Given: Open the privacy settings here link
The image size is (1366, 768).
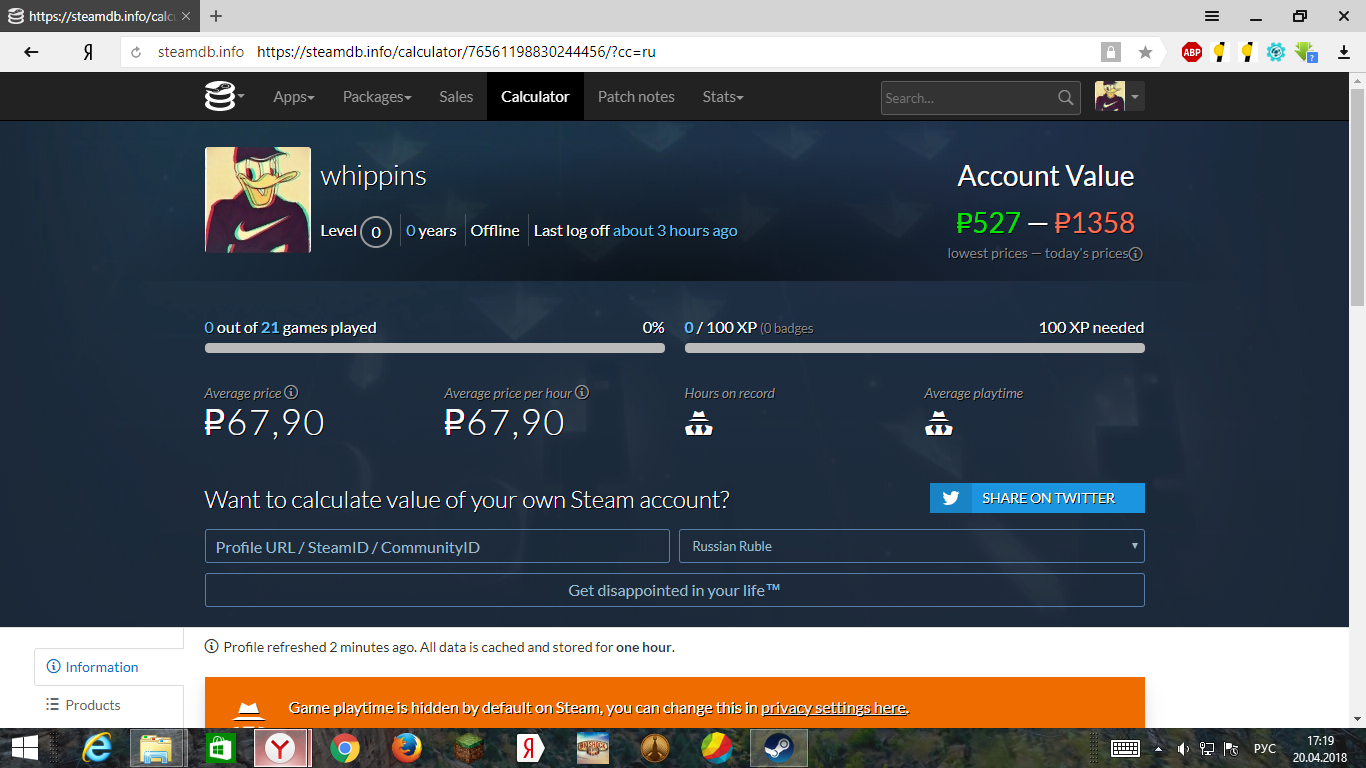Looking at the screenshot, I should point(833,708).
